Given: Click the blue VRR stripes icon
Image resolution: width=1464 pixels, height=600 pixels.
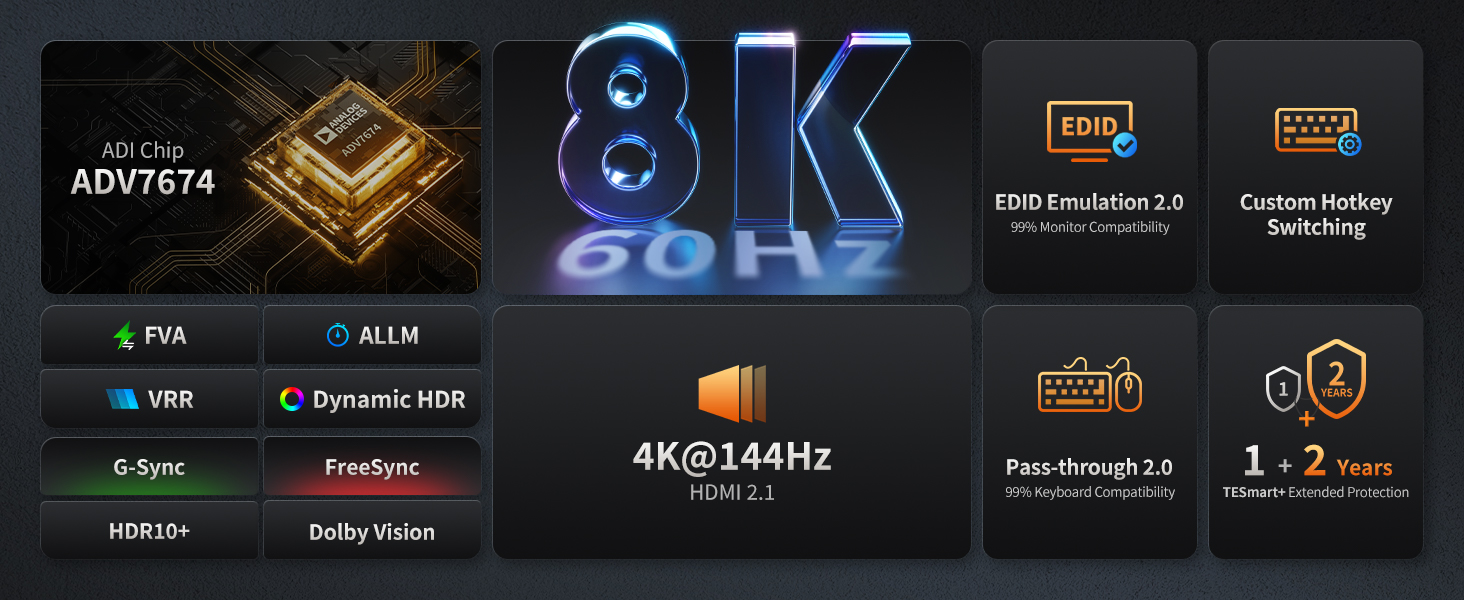Looking at the screenshot, I should (122, 399).
